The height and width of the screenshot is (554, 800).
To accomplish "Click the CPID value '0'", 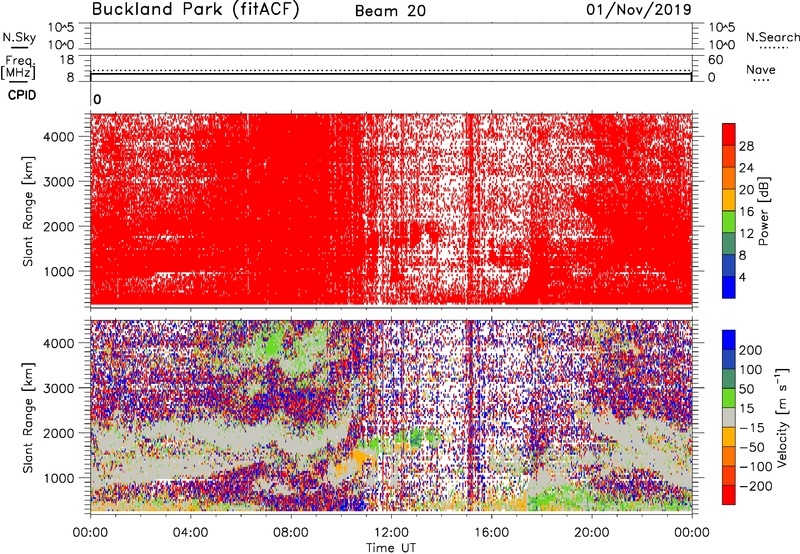I will 97,99.
